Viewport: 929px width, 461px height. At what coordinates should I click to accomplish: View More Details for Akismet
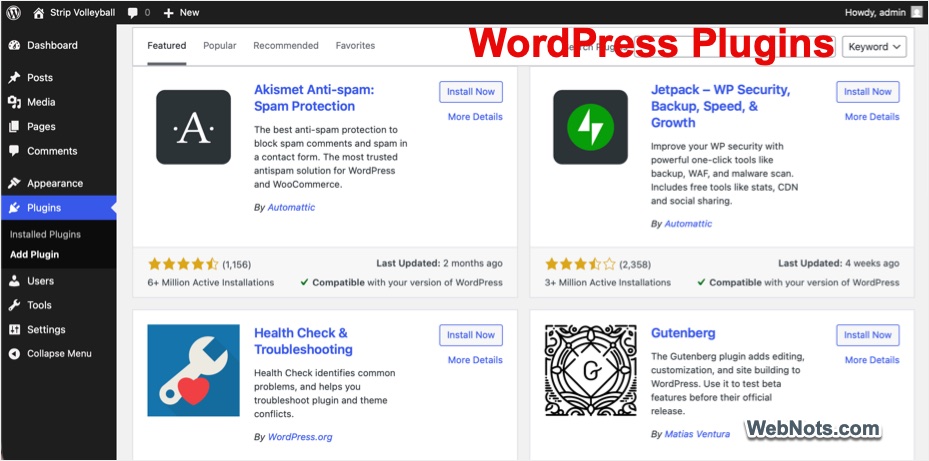pos(475,117)
